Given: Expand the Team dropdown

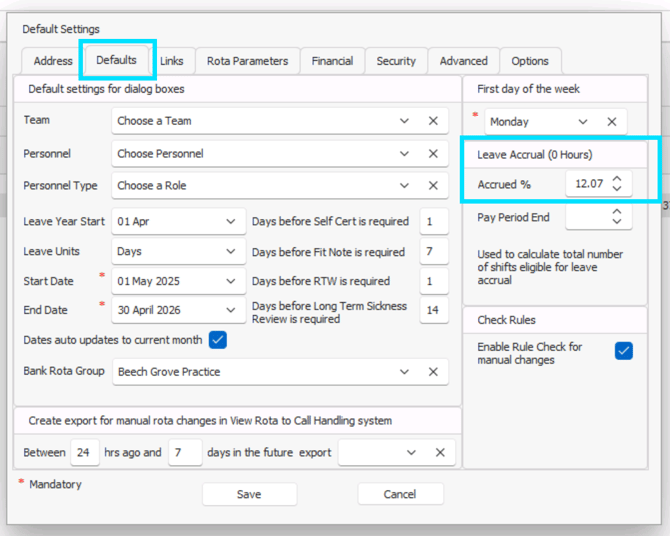Looking at the screenshot, I should pyautogui.click(x=405, y=121).
